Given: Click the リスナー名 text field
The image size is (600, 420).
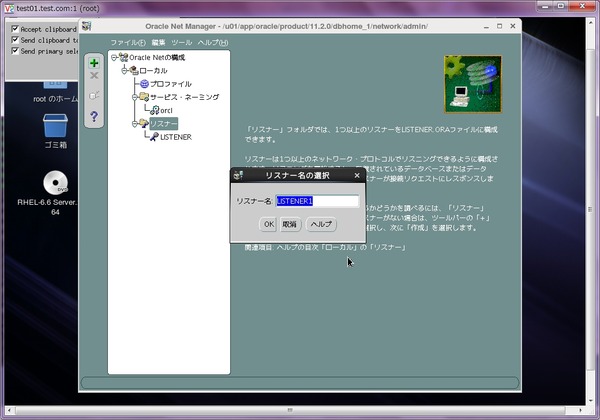Looking at the screenshot, I should [x=317, y=201].
